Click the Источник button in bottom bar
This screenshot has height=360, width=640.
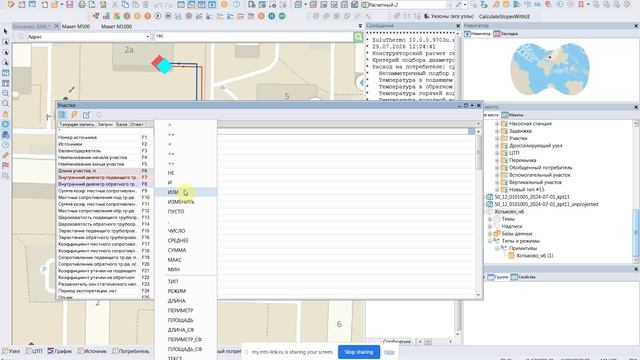coord(93,351)
